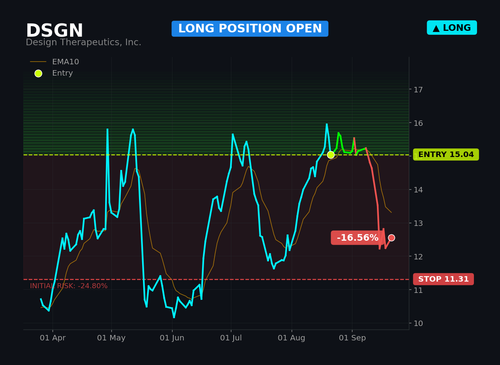Click the 17 price axis label

pyautogui.click(x=418, y=90)
